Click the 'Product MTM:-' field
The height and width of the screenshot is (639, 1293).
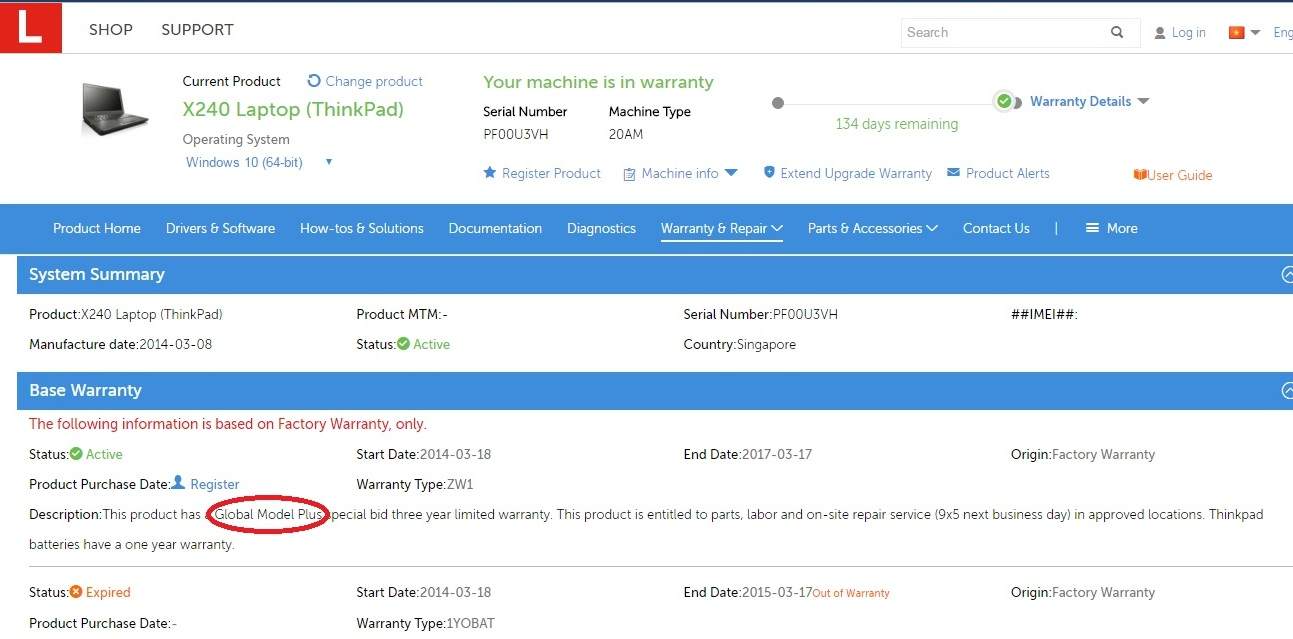[x=402, y=314]
